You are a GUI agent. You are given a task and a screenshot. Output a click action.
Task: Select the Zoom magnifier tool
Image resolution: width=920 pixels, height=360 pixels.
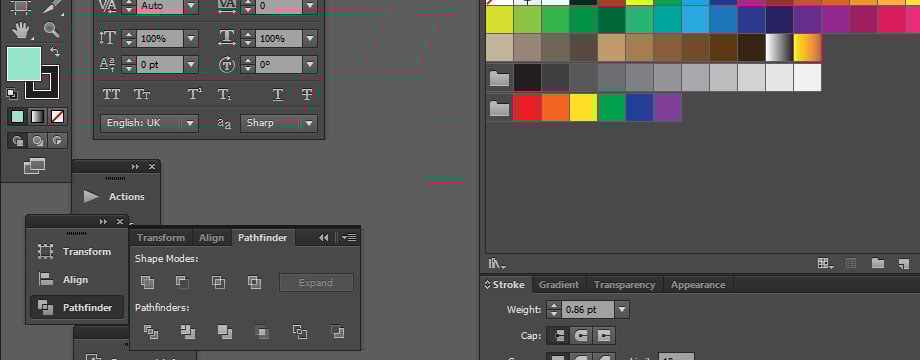click(x=52, y=29)
